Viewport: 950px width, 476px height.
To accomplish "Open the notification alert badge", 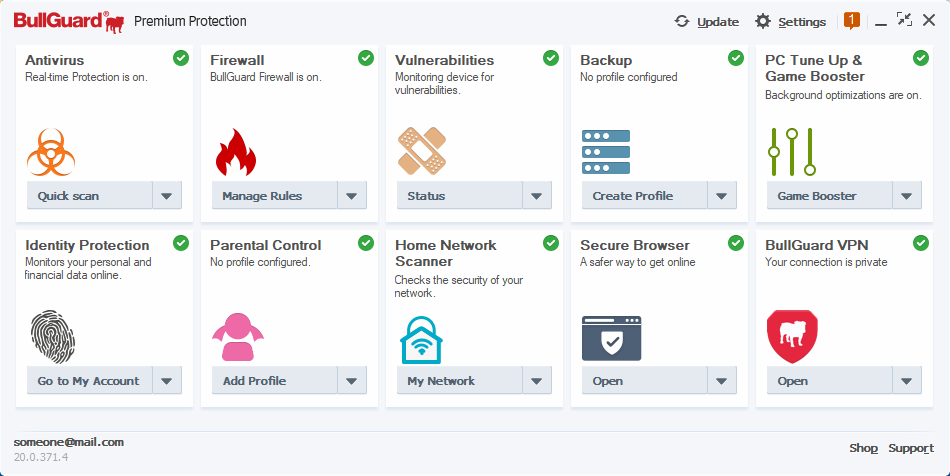I will 852,20.
